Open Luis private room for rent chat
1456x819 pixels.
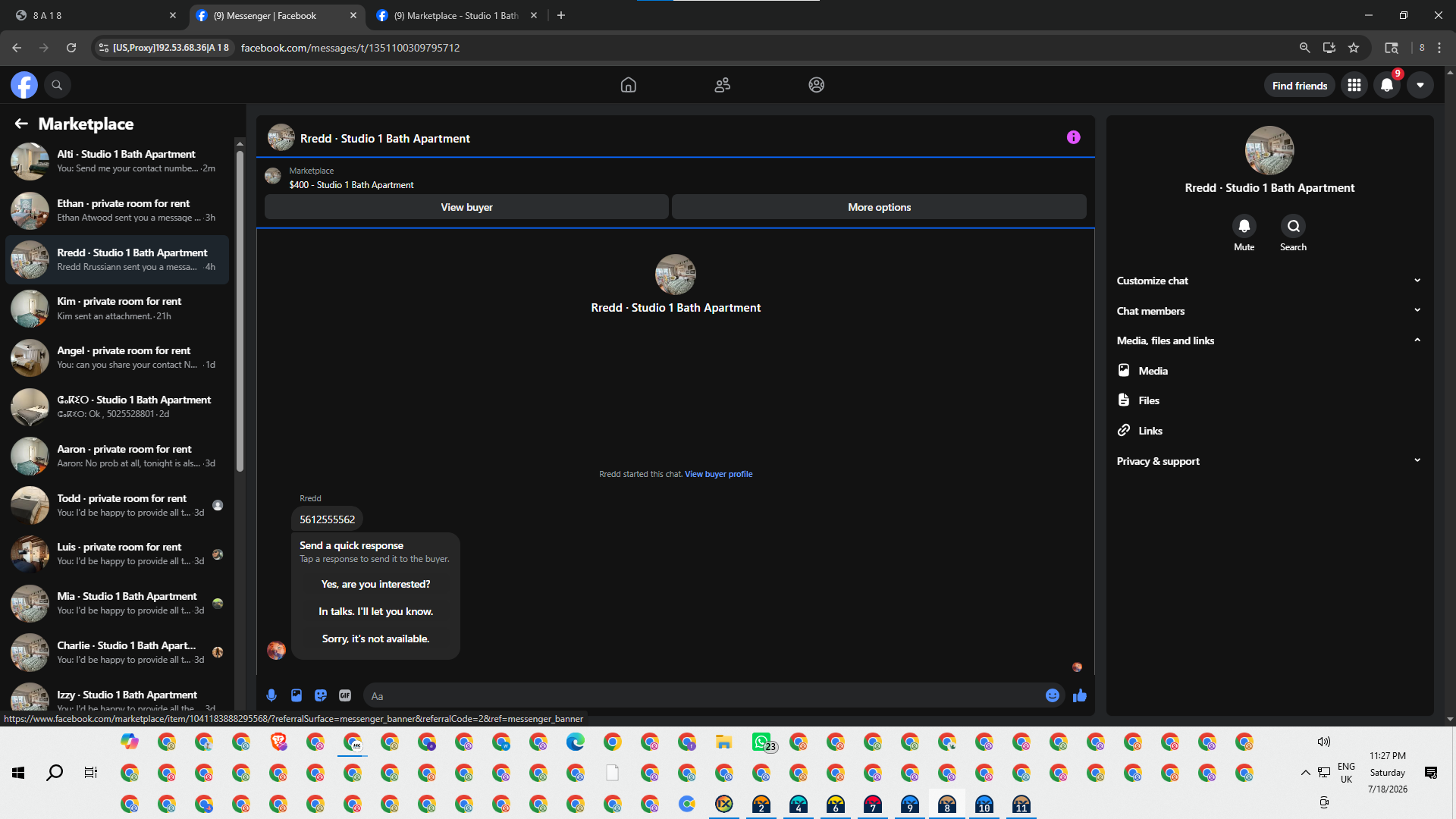pos(117,554)
